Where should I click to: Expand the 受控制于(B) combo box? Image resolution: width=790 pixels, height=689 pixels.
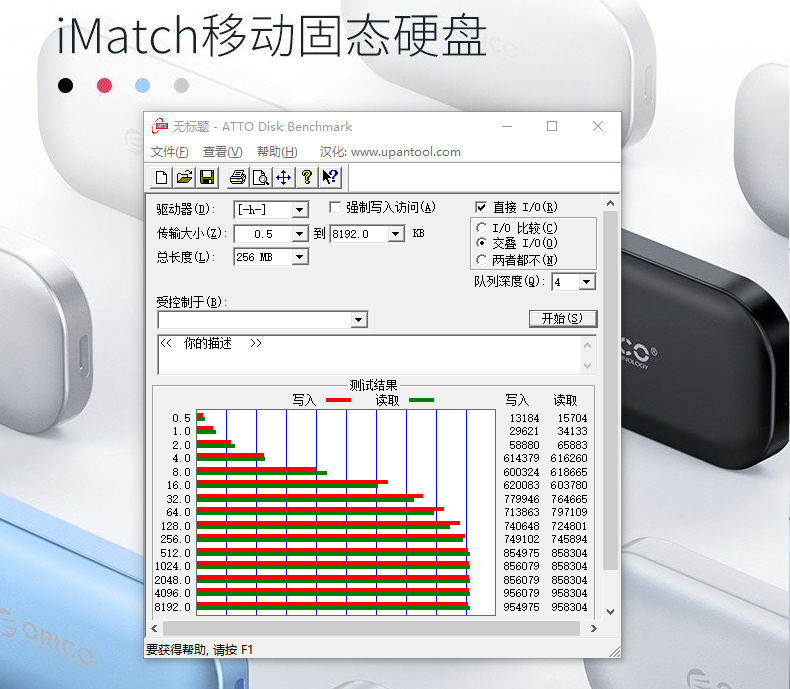pos(358,319)
